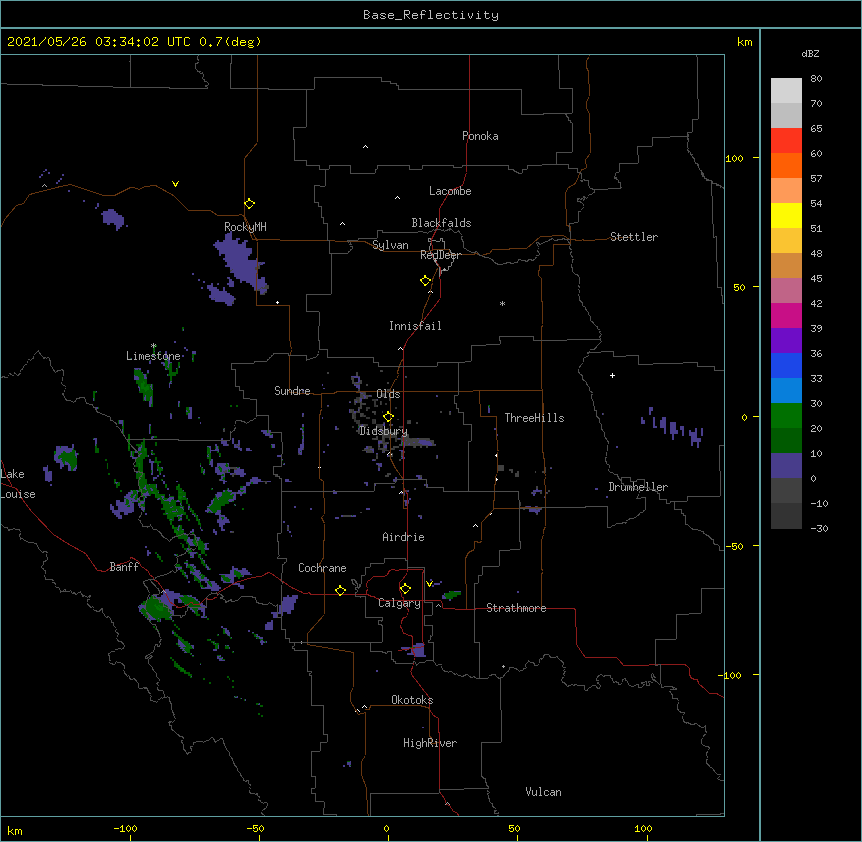Click the RockyMH label
The width and height of the screenshot is (862, 842).
tap(245, 227)
